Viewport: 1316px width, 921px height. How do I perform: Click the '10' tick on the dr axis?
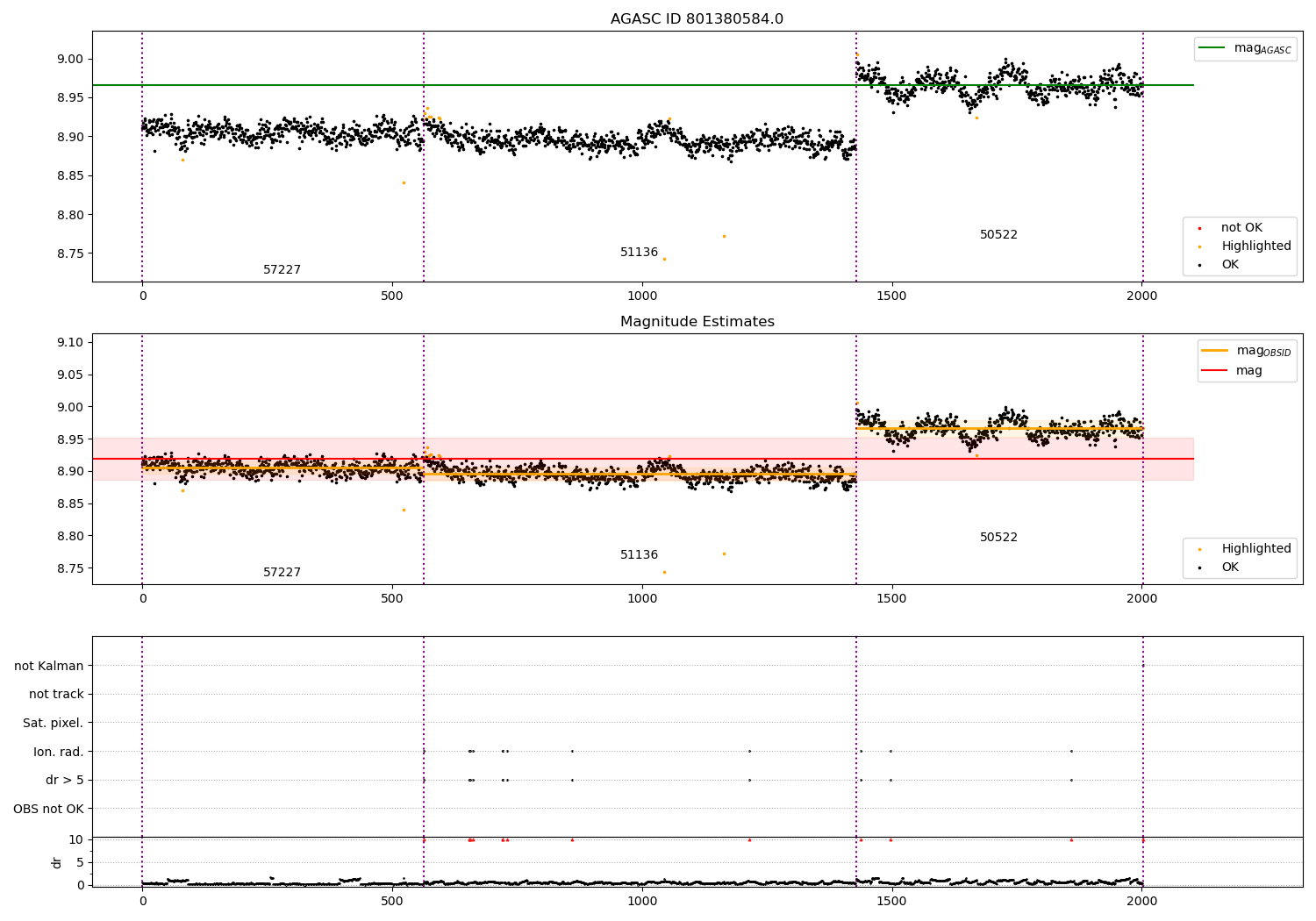click(76, 840)
